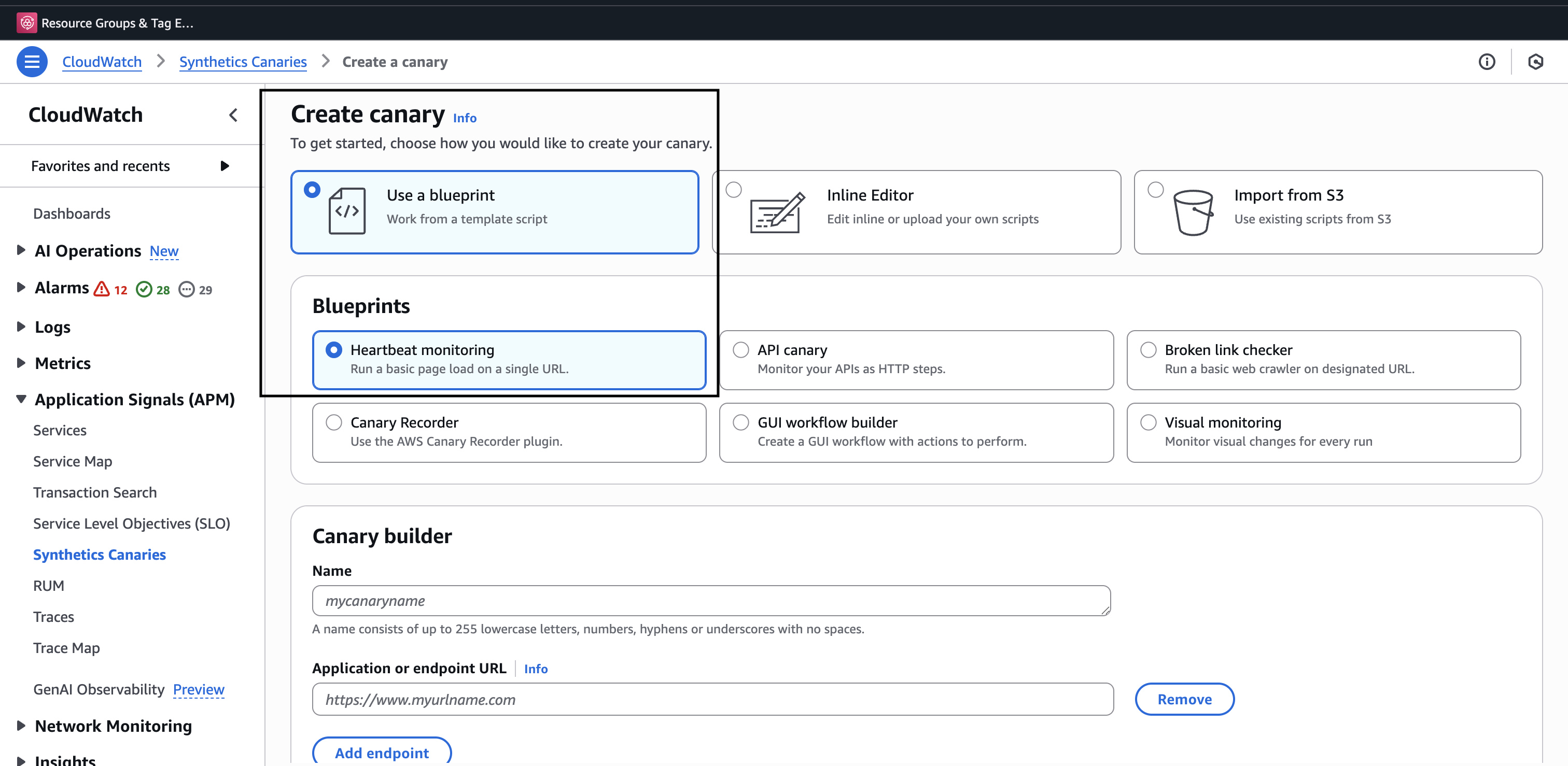The width and height of the screenshot is (1568, 766).
Task: Expand the Alarms section
Action: 21,287
